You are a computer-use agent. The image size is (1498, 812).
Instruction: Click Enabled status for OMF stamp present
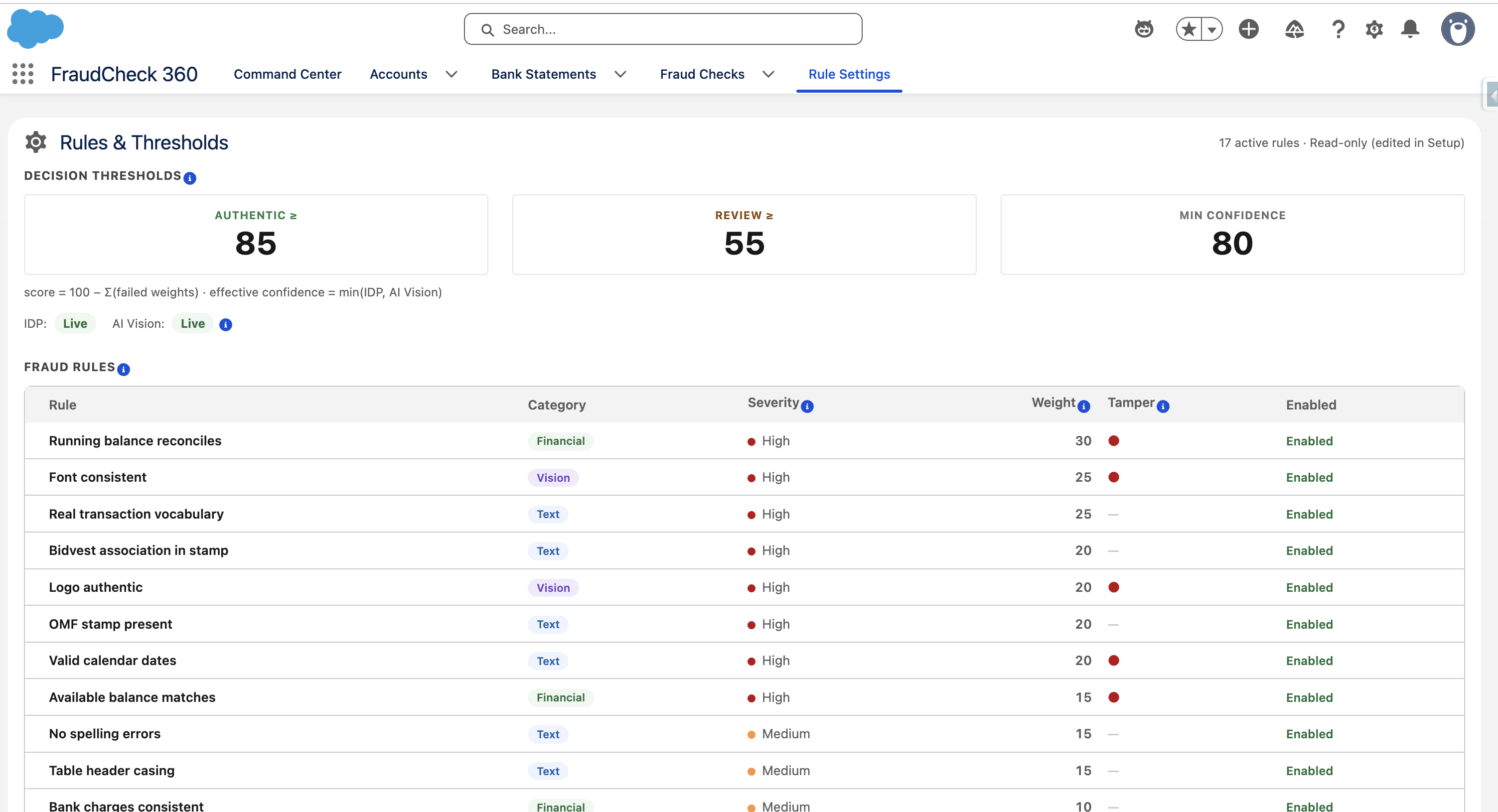(1309, 624)
